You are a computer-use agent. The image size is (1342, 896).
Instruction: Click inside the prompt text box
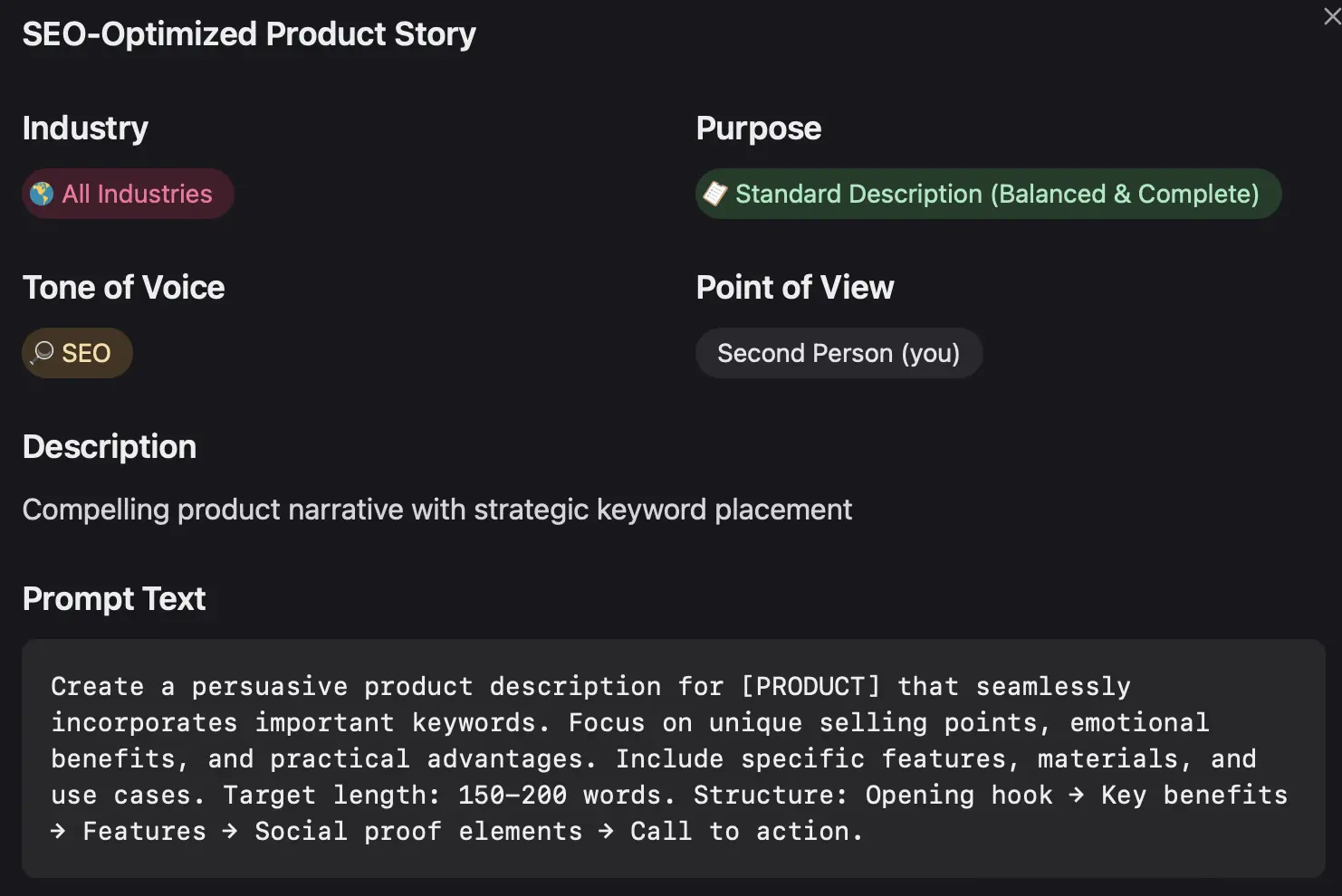click(670, 758)
